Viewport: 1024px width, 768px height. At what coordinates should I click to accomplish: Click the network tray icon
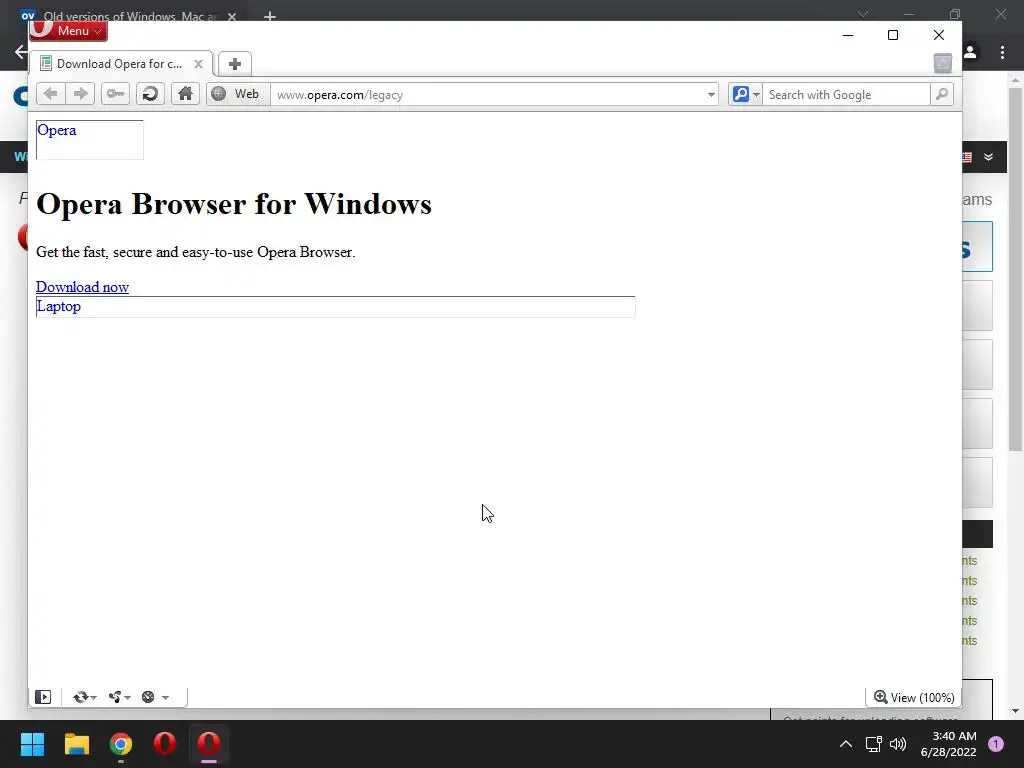pos(874,744)
